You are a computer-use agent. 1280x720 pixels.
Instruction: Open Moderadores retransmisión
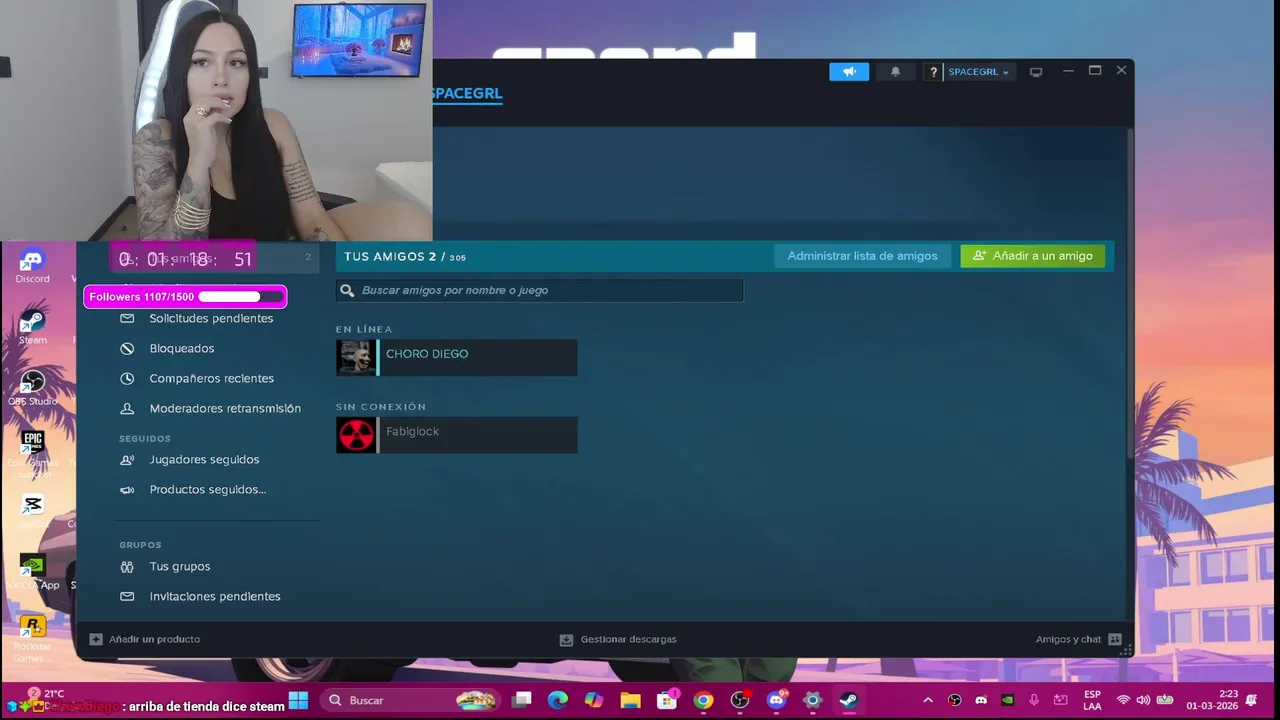(225, 408)
